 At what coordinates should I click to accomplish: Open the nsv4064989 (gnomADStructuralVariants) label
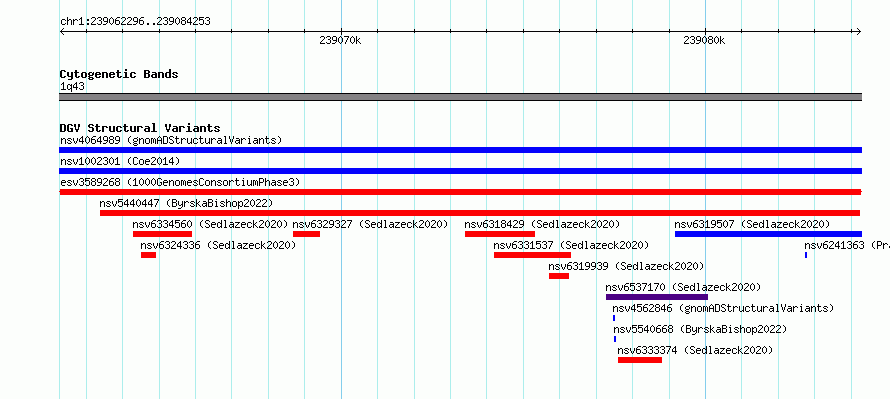pos(171,140)
